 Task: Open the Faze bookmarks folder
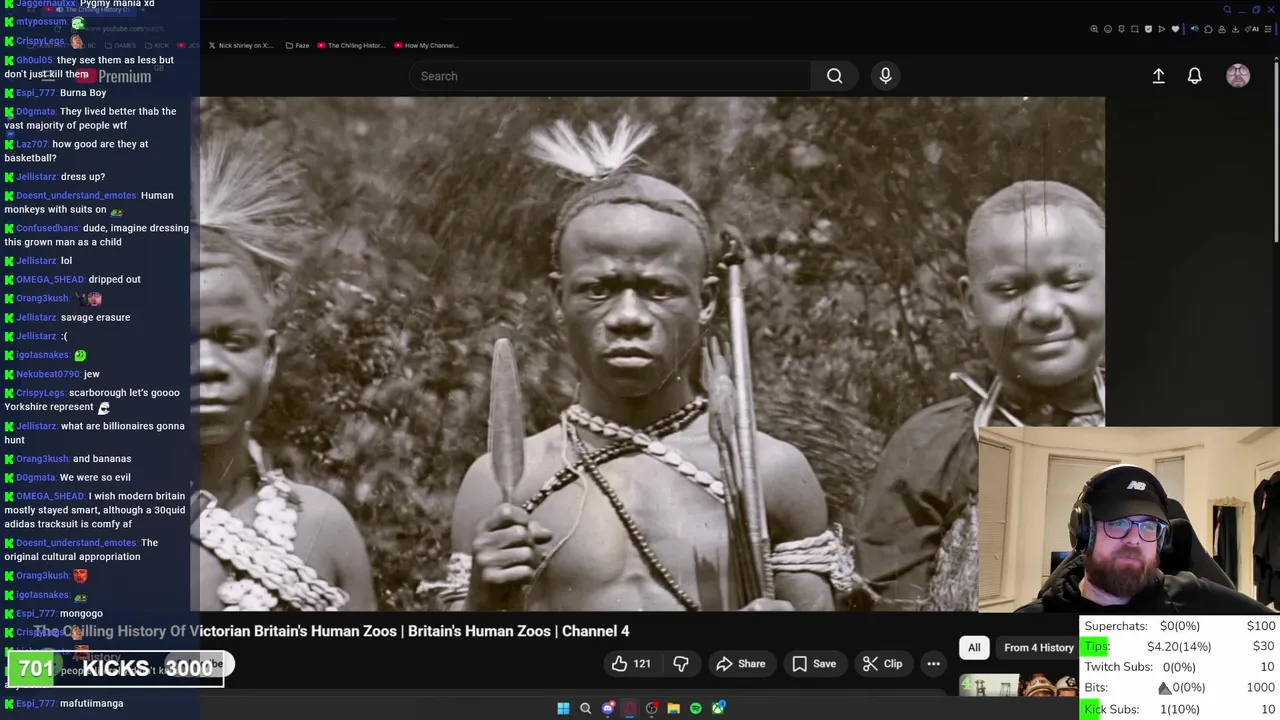tap(297, 46)
